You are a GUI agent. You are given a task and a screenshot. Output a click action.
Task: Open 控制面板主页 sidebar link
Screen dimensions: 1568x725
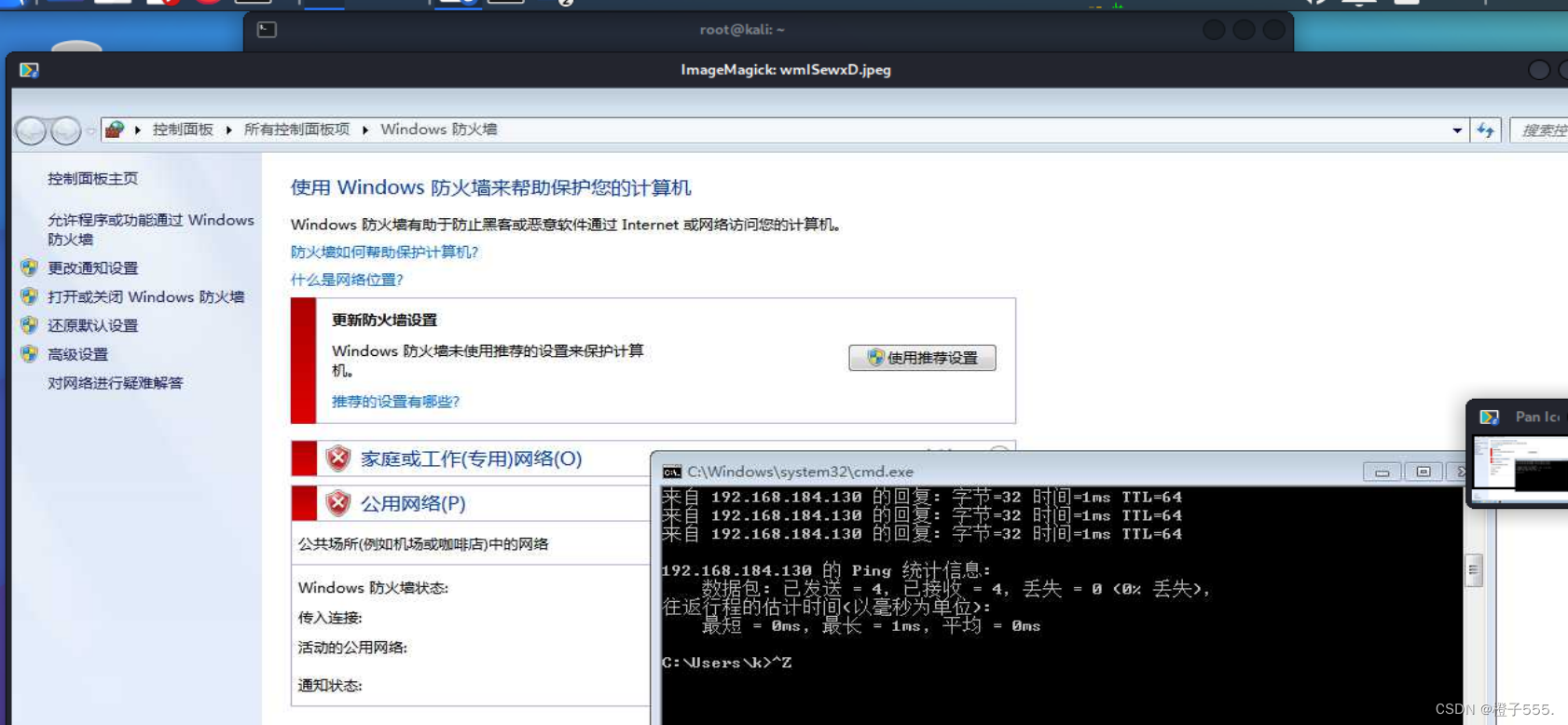pos(92,178)
